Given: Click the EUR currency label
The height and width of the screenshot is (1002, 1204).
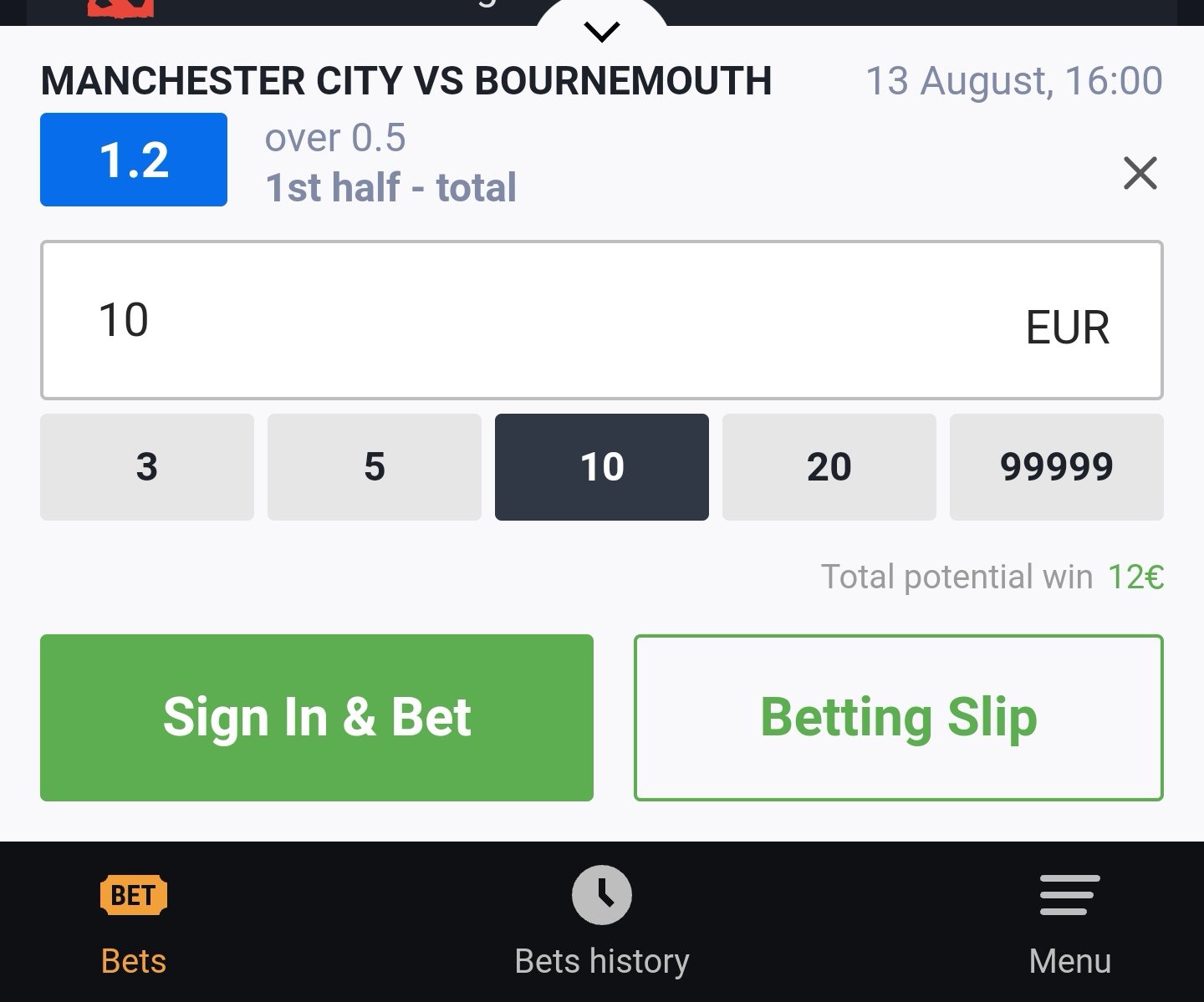Looking at the screenshot, I should tap(1068, 327).
